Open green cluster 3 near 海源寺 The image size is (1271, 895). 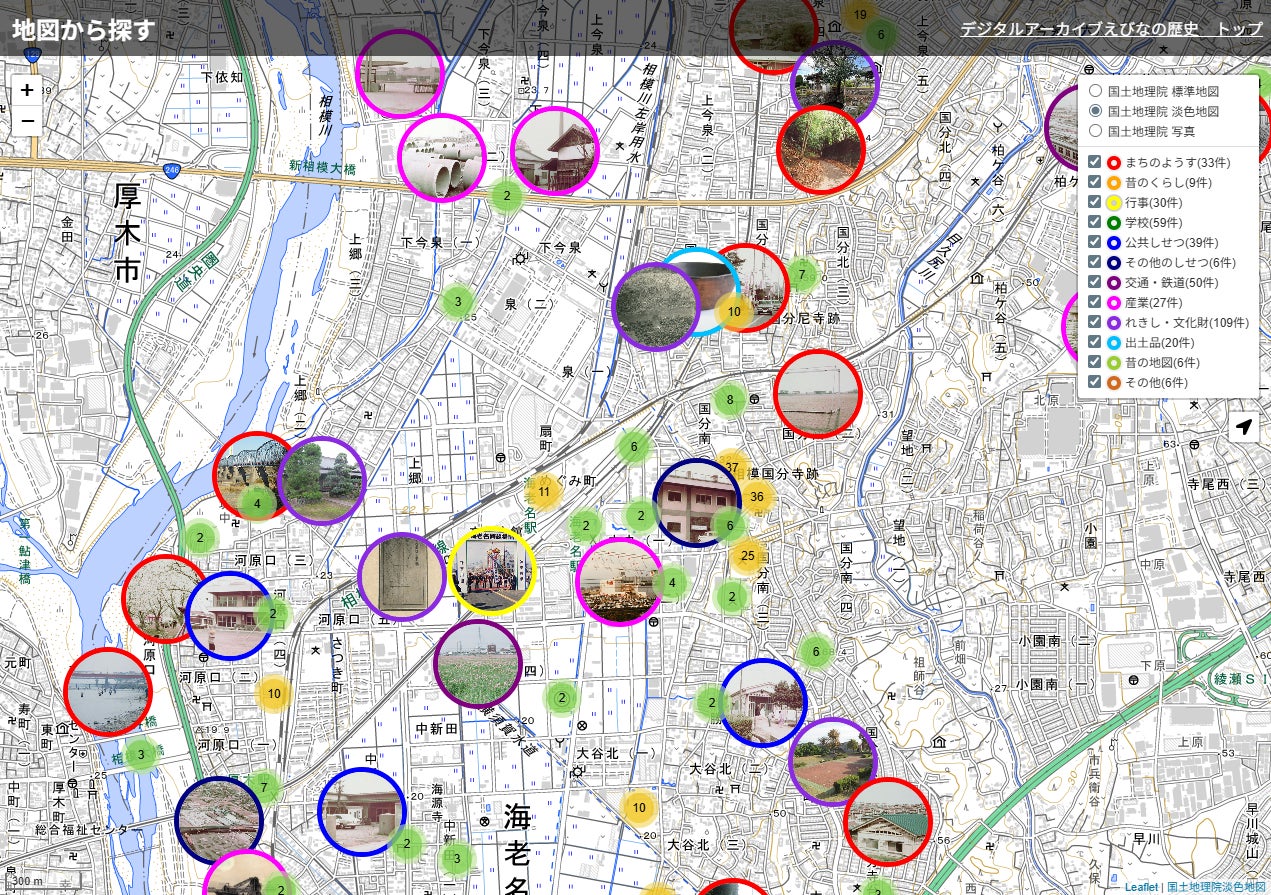click(x=456, y=859)
